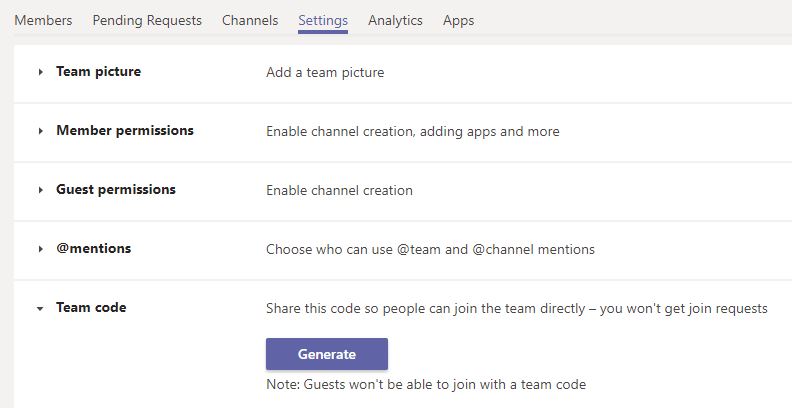Click "Enable channel creation, adding apps" text
Image resolution: width=792 pixels, height=408 pixels.
pos(381,132)
